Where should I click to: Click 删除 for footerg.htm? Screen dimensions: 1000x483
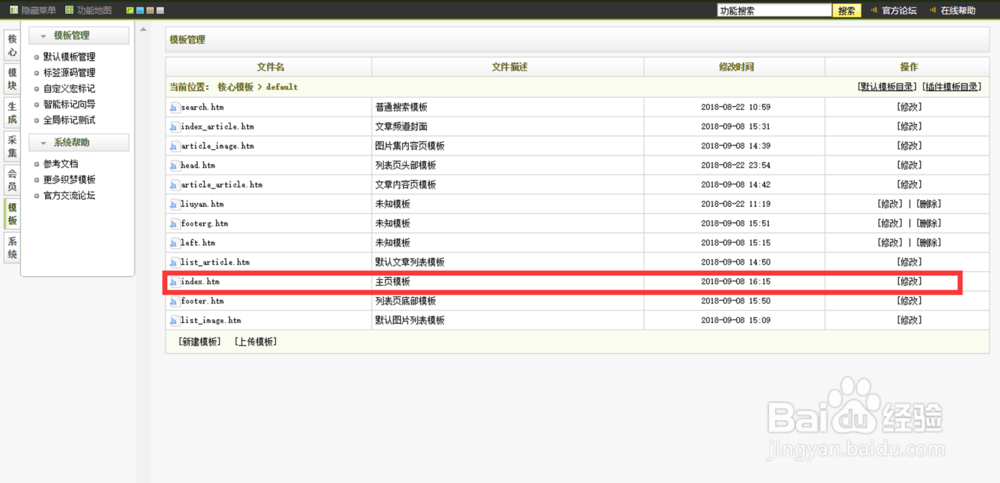pyautogui.click(x=928, y=223)
